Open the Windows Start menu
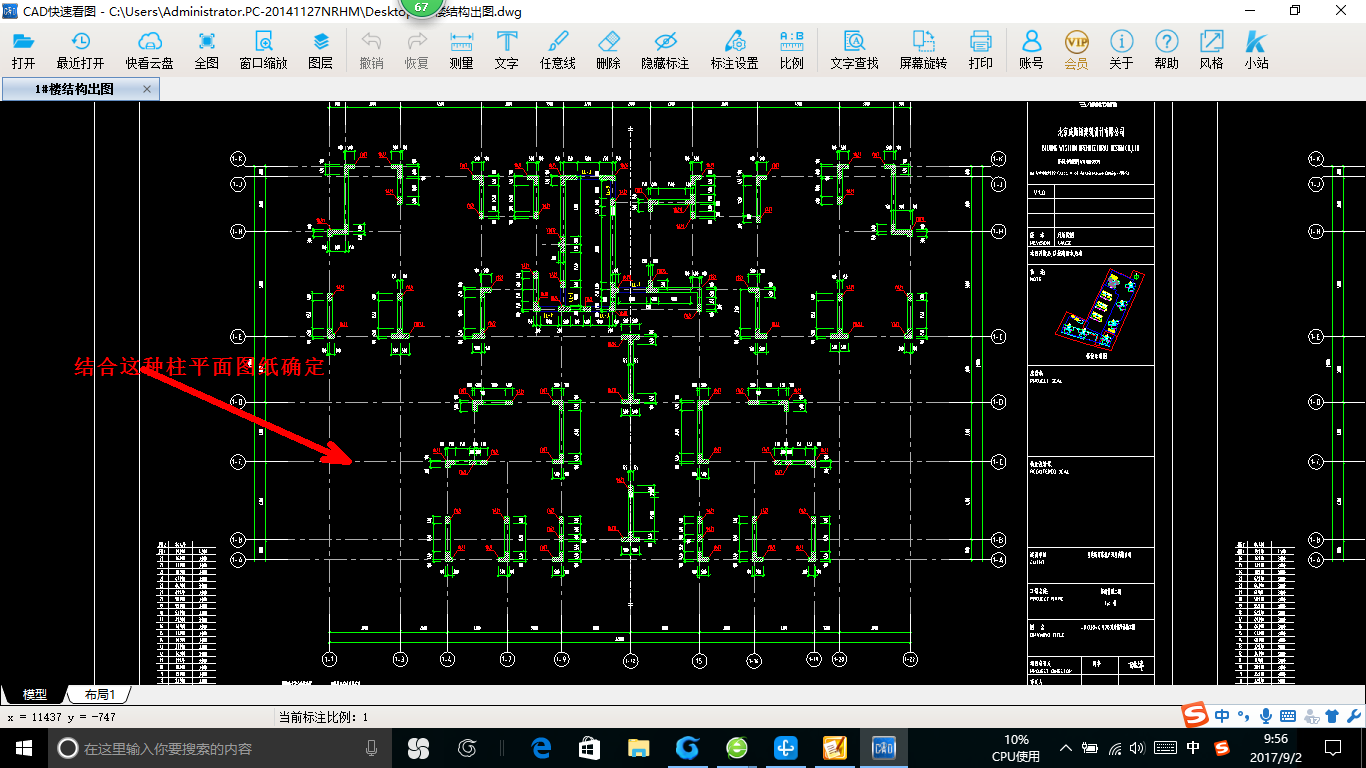The height and width of the screenshot is (768, 1366). click(x=23, y=747)
